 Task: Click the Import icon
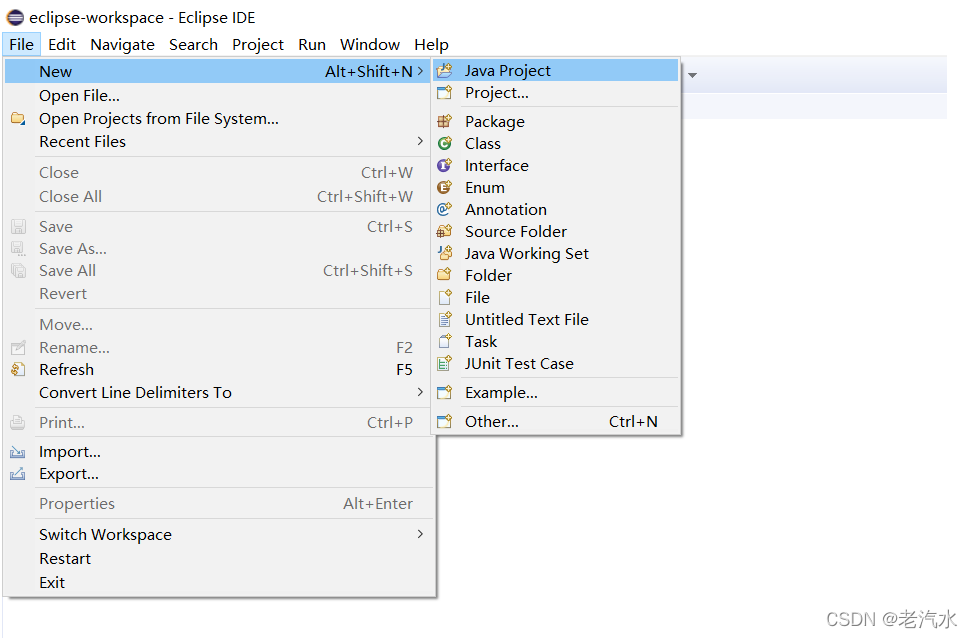pos(18,452)
